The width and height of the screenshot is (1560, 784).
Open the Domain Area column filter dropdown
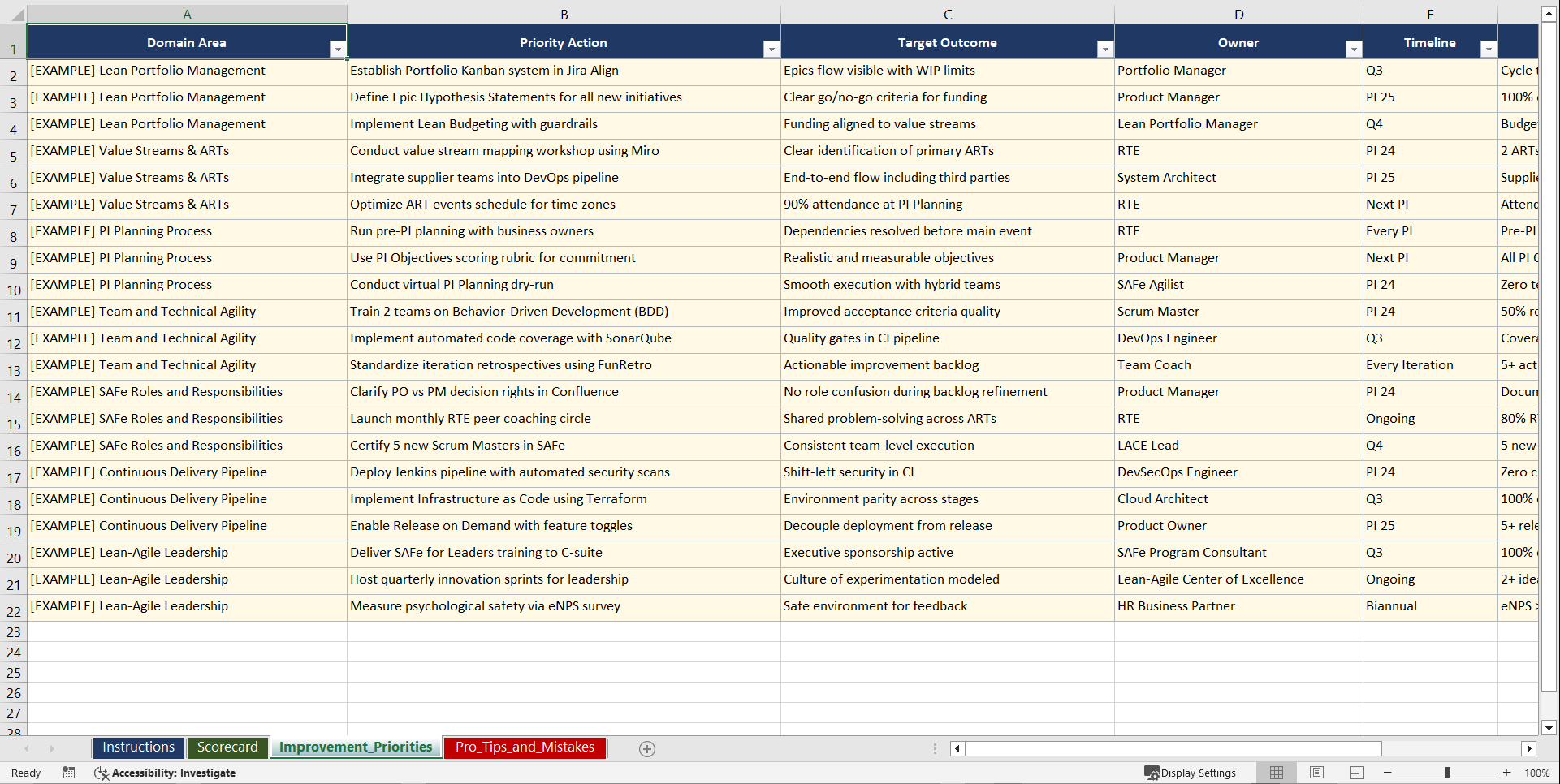(x=339, y=49)
